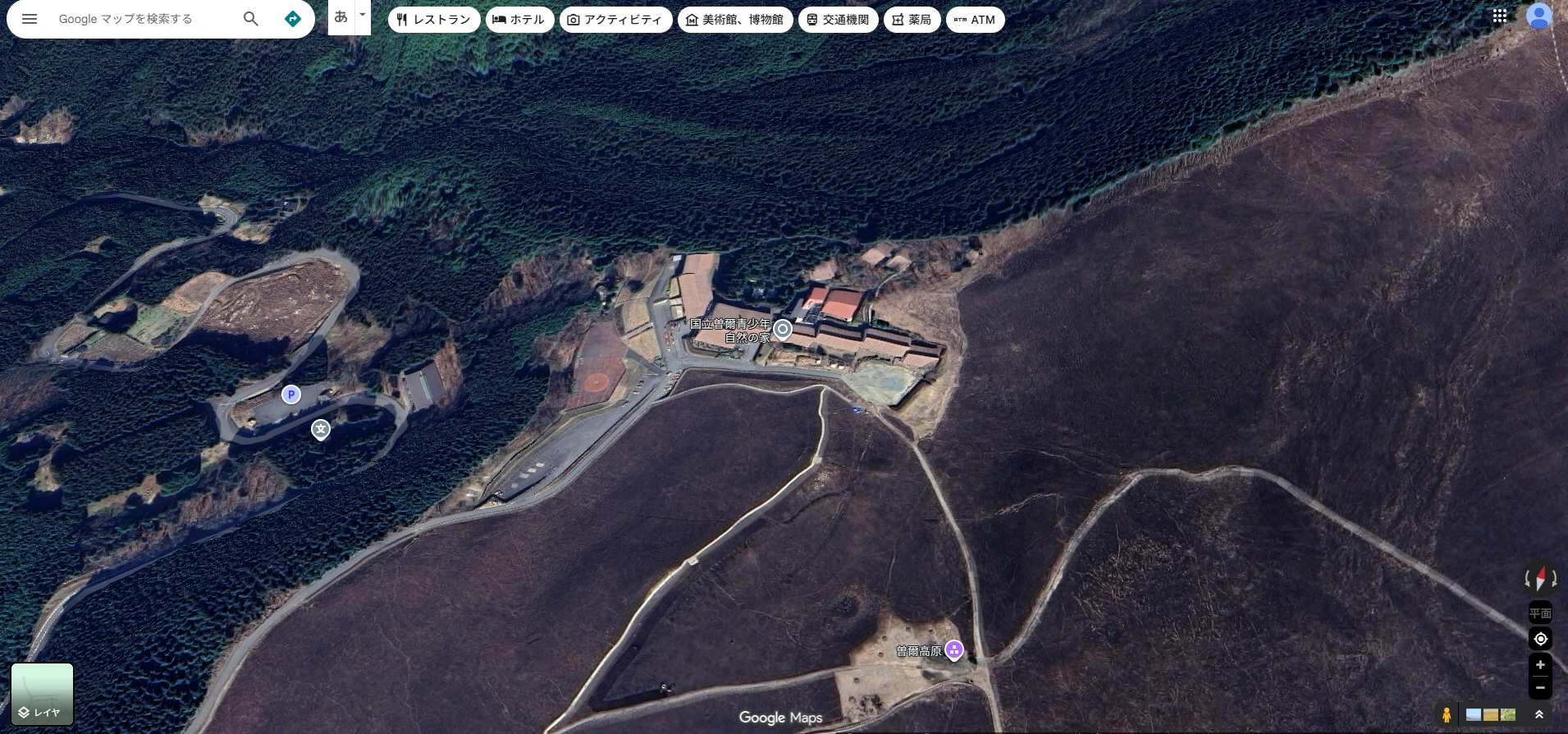Expand the imagery strip with double chevron

coord(1539,715)
